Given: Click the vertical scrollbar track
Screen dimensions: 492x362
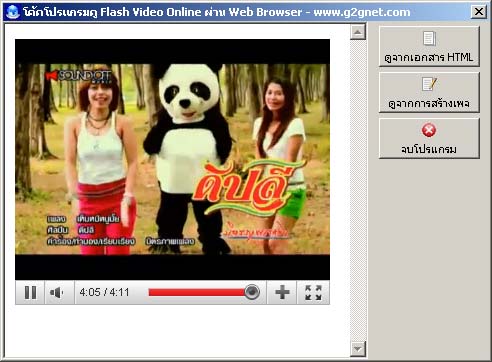Looking at the screenshot, I should pos(358,191).
